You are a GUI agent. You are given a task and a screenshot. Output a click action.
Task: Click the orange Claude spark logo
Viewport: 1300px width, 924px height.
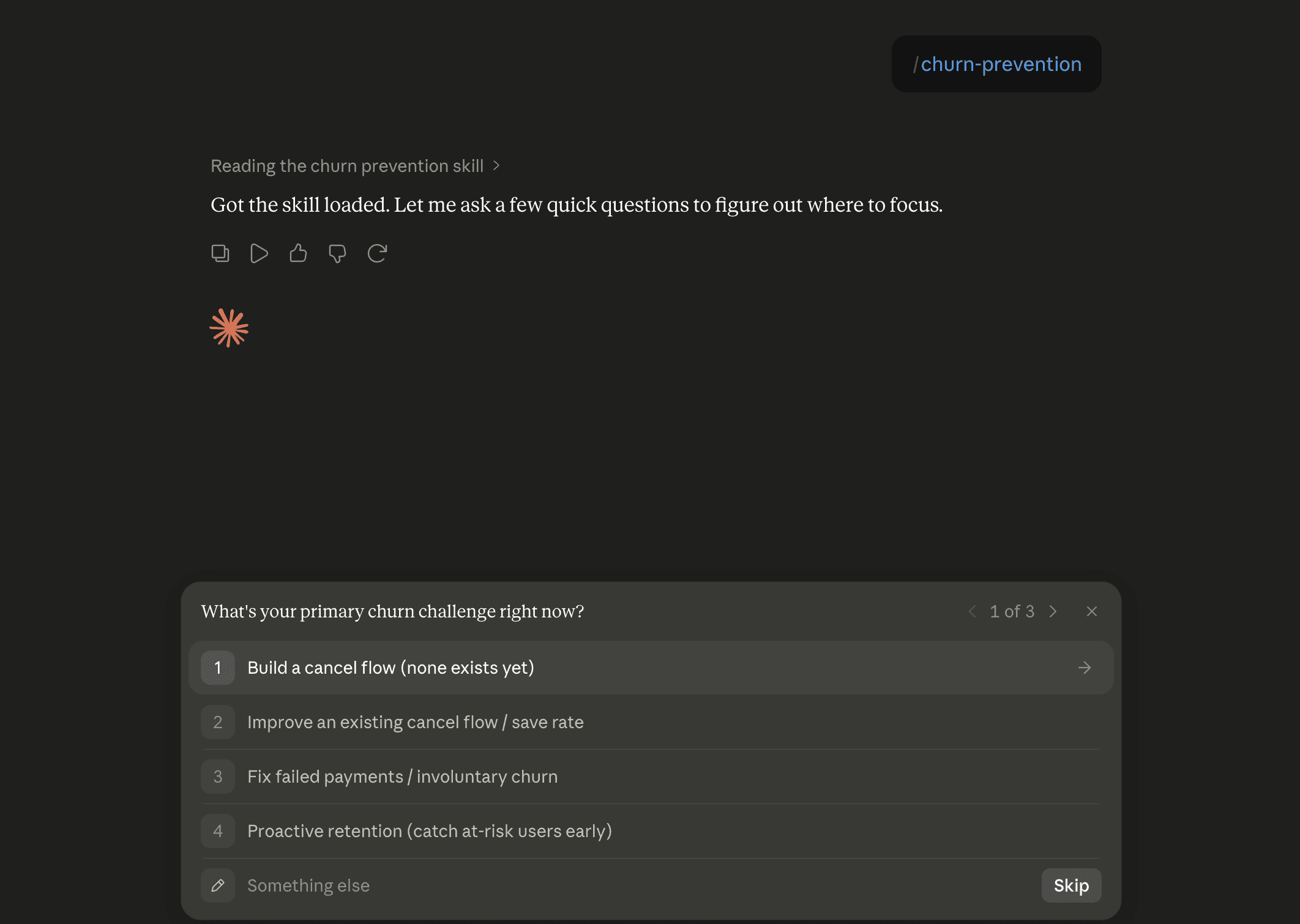(229, 328)
